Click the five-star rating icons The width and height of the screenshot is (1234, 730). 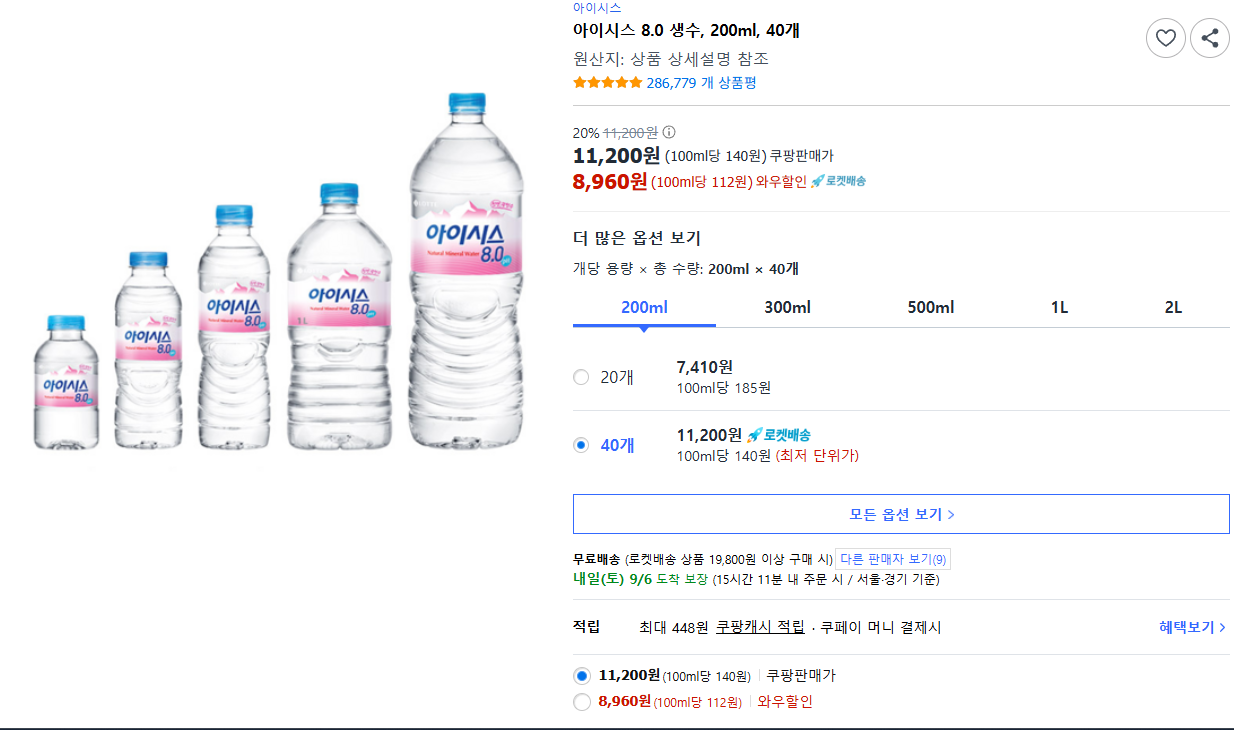(607, 83)
